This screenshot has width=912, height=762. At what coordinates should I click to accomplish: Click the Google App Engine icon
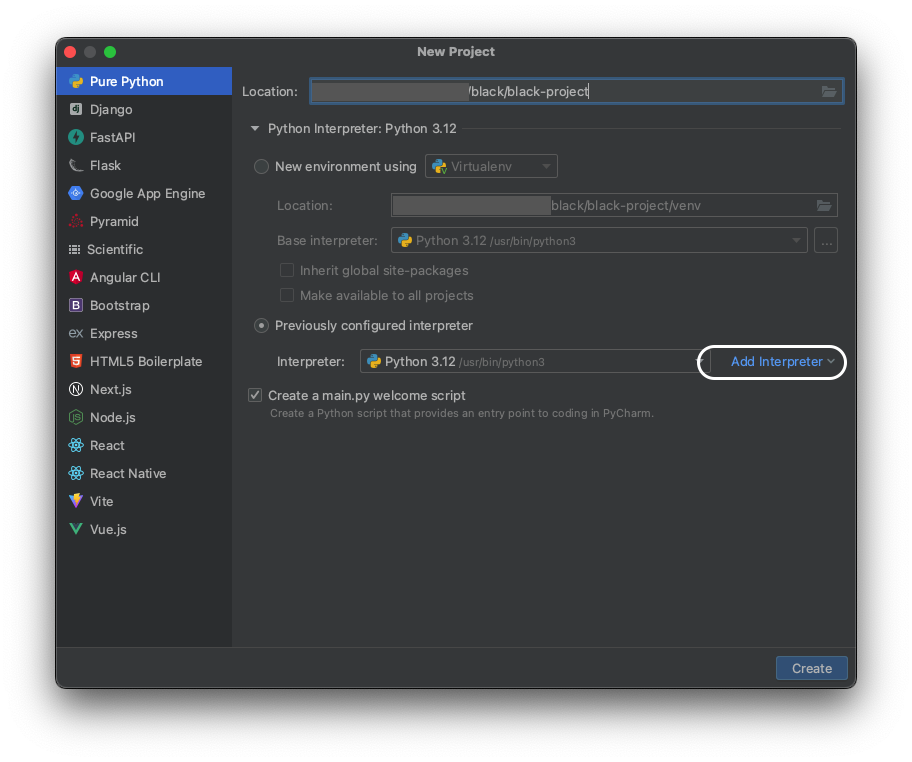(x=76, y=193)
